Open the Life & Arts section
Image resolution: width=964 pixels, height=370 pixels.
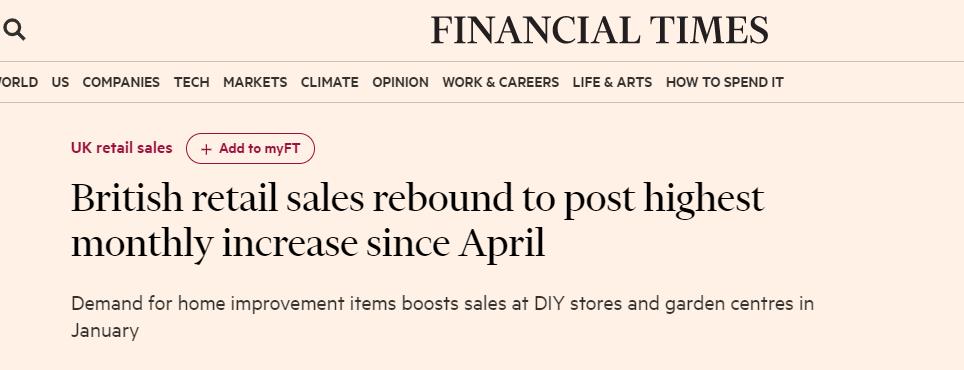coord(612,82)
